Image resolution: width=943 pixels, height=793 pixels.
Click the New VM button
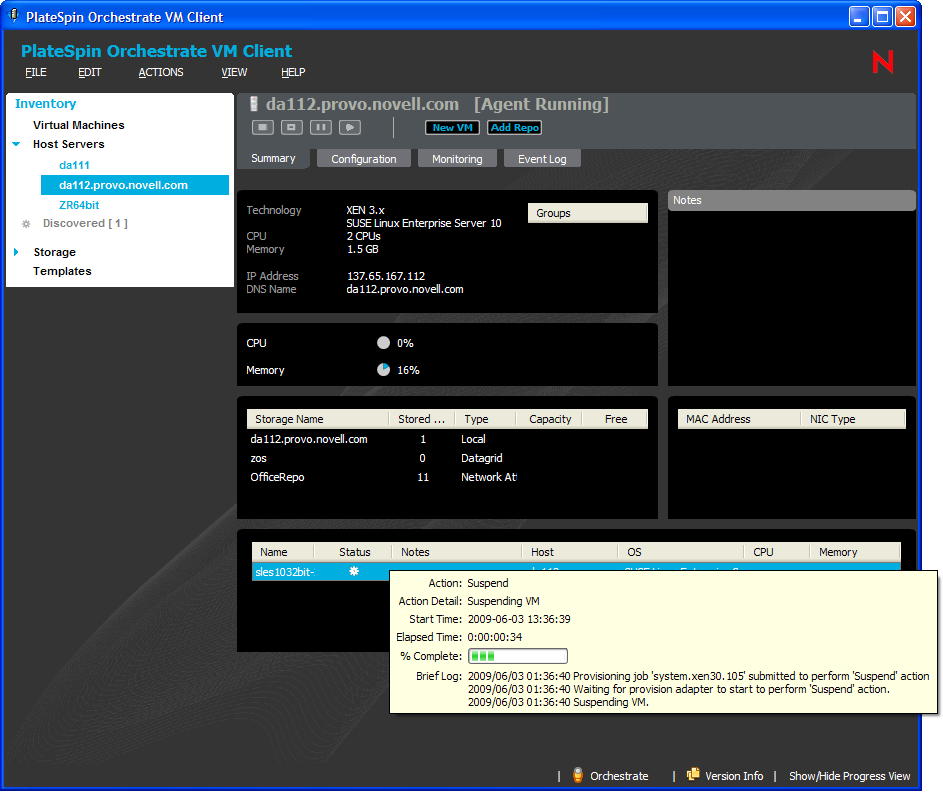[x=453, y=127]
